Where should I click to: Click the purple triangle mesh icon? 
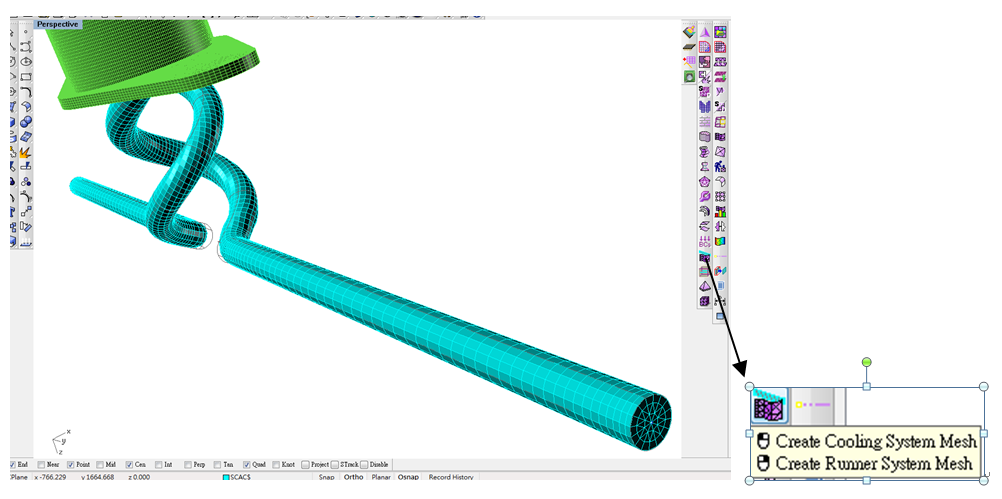click(x=704, y=32)
